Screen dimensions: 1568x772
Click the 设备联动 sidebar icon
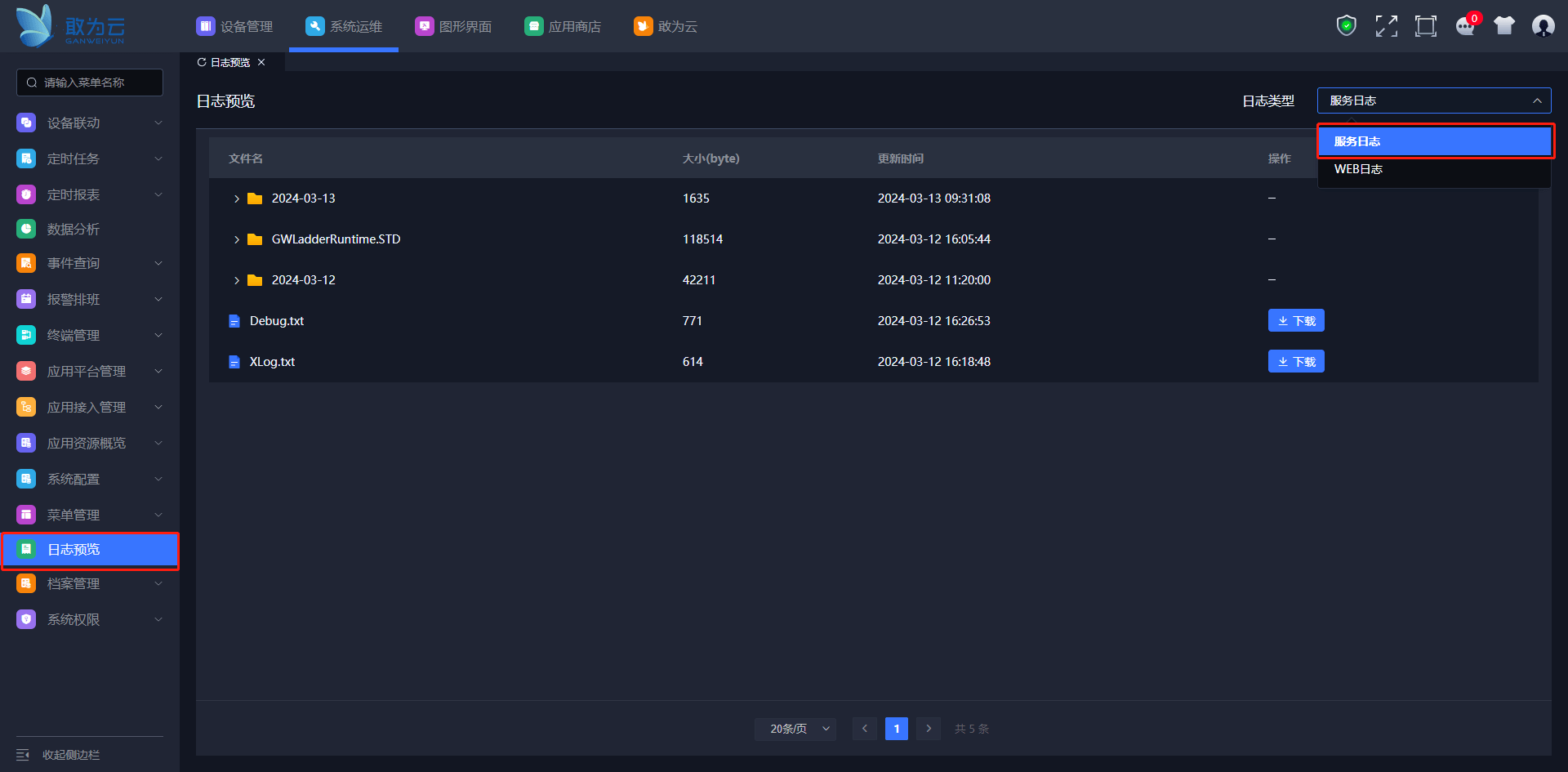click(26, 123)
